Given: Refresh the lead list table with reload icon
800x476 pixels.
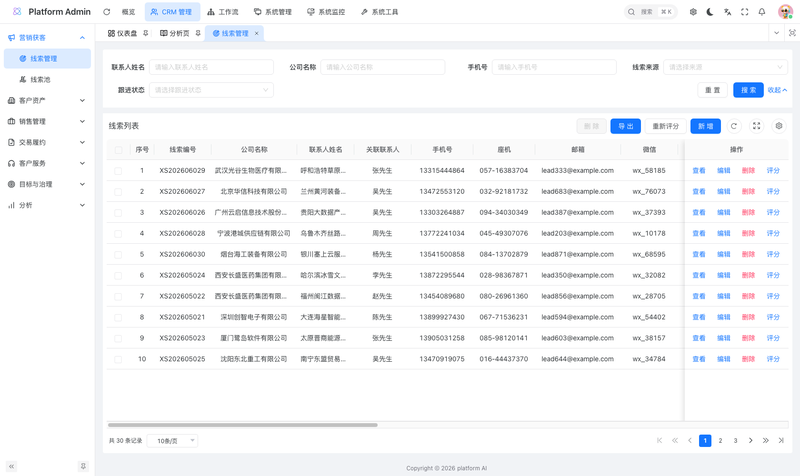Looking at the screenshot, I should [x=734, y=126].
